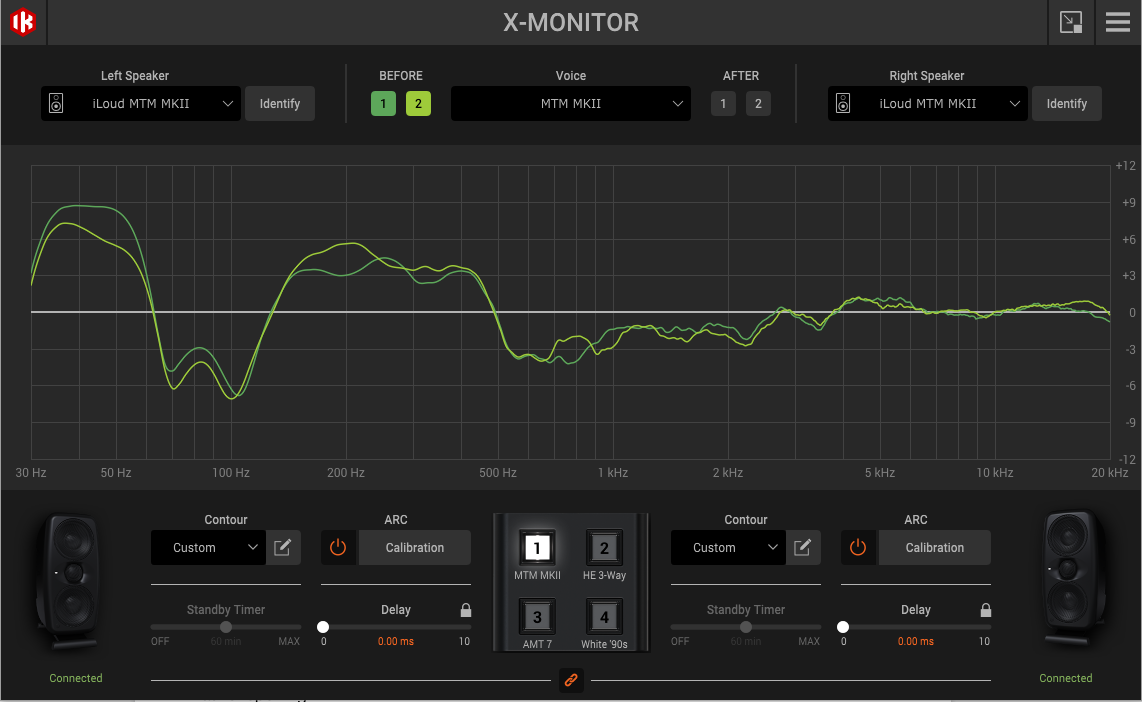Select voice preset 4 White '90s

click(605, 617)
